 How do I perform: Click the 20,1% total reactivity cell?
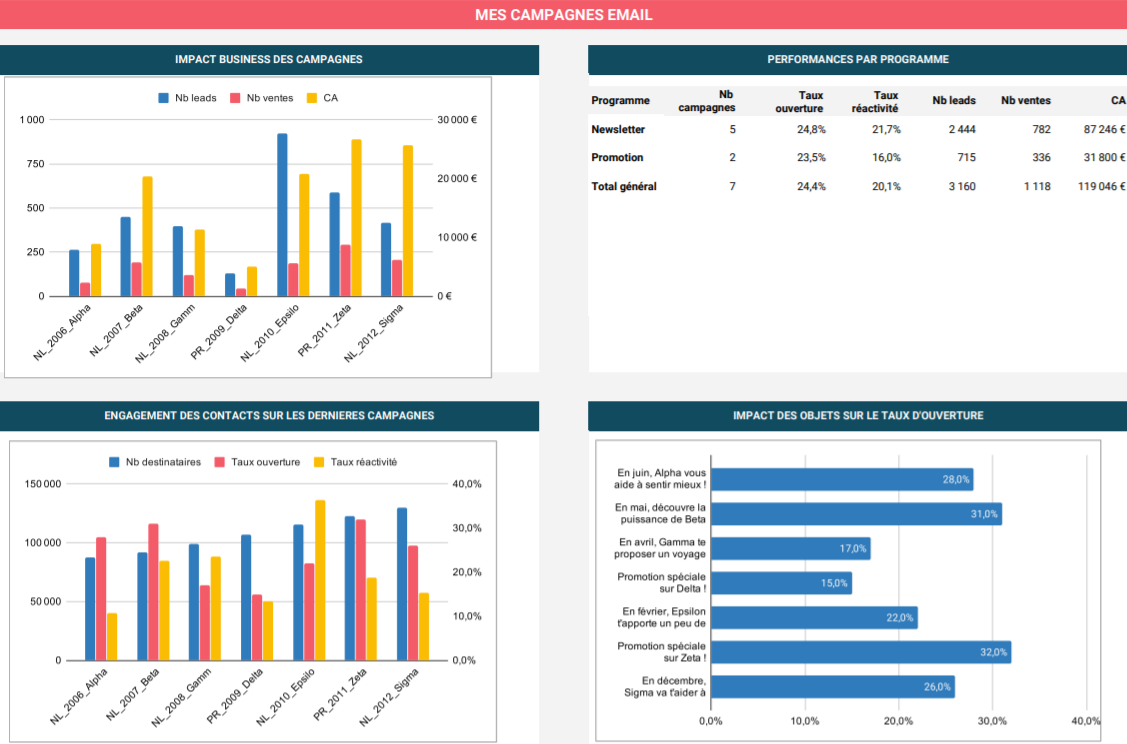pyautogui.click(x=886, y=186)
